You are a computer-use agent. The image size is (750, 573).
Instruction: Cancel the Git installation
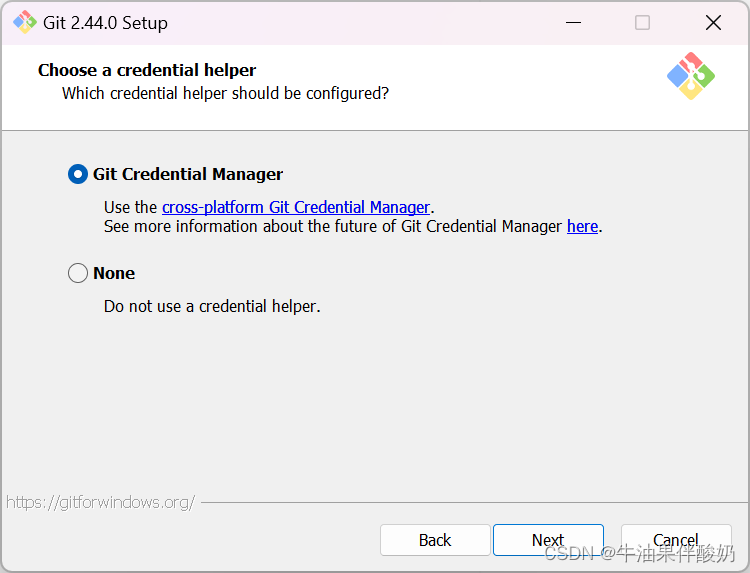676,540
